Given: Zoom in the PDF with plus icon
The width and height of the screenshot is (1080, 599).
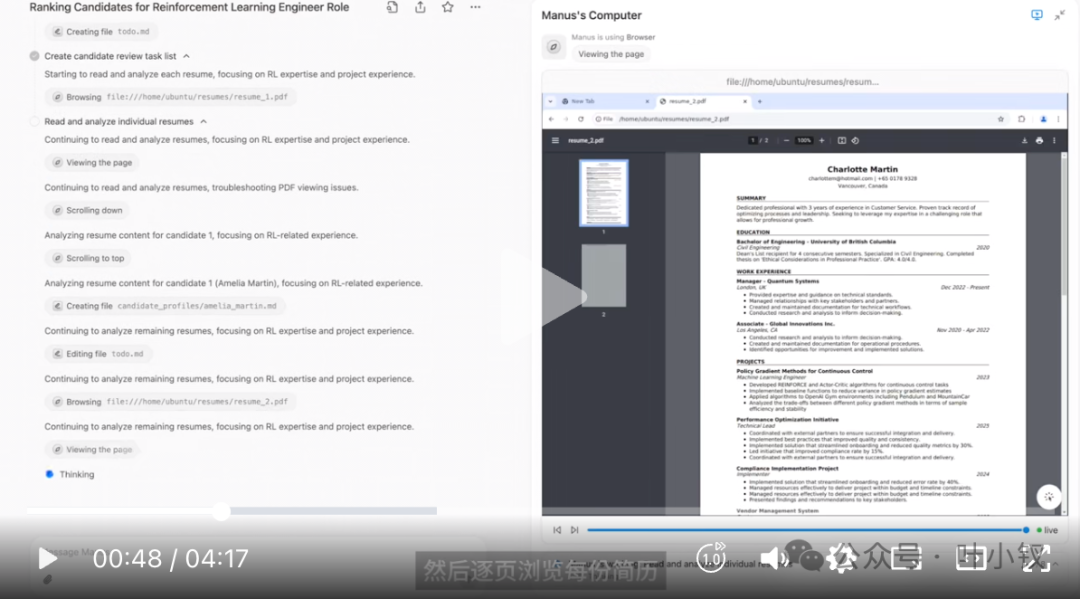Looking at the screenshot, I should coord(822,140).
